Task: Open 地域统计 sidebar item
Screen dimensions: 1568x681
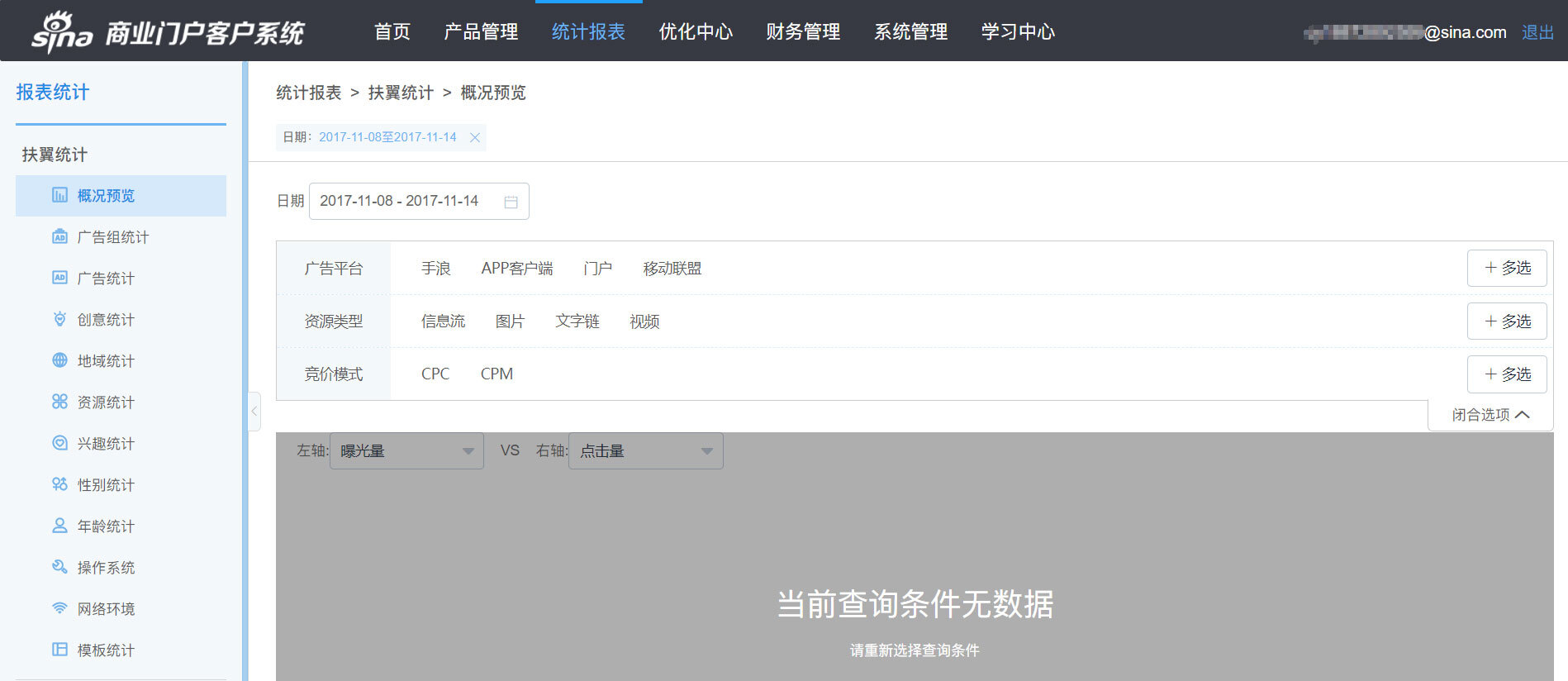Action: pyautogui.click(x=121, y=361)
